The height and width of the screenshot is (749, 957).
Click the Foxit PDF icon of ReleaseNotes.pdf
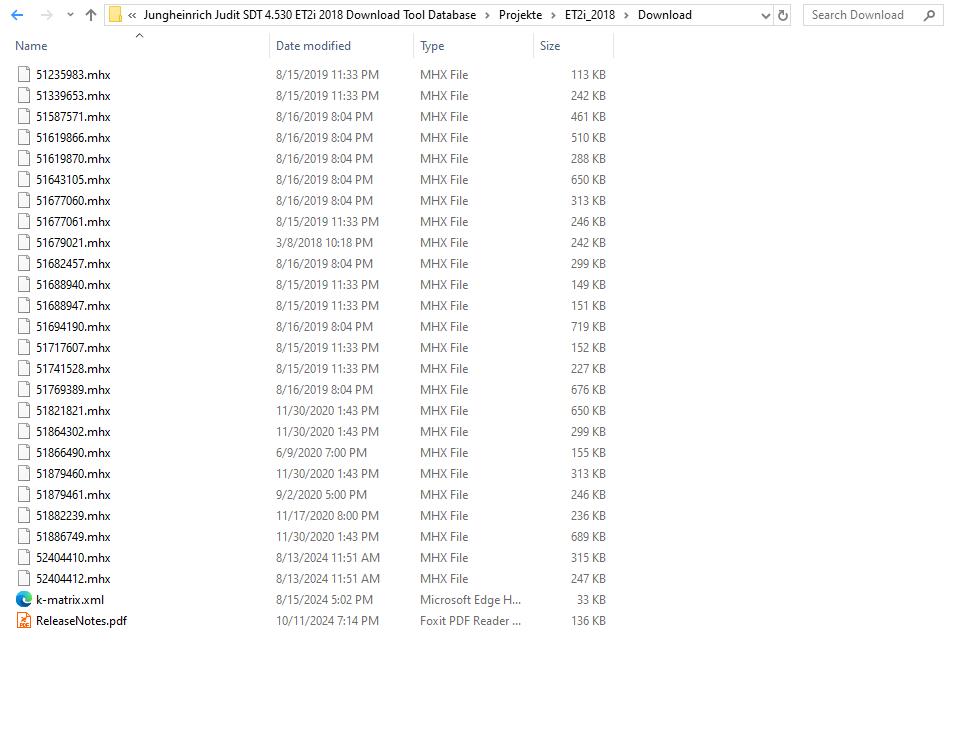(x=24, y=620)
